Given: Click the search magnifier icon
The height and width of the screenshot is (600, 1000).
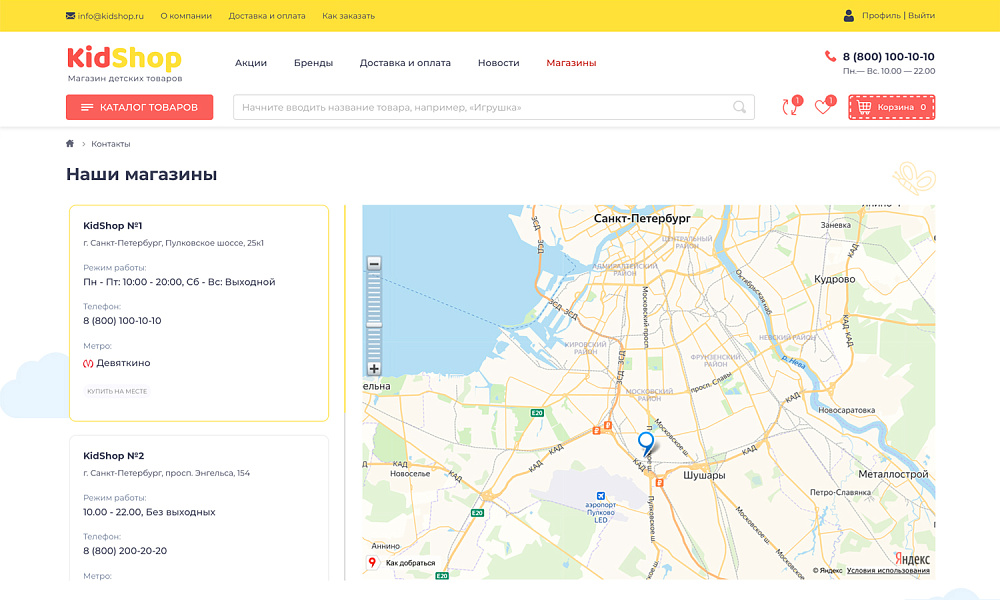Looking at the screenshot, I should [x=739, y=107].
